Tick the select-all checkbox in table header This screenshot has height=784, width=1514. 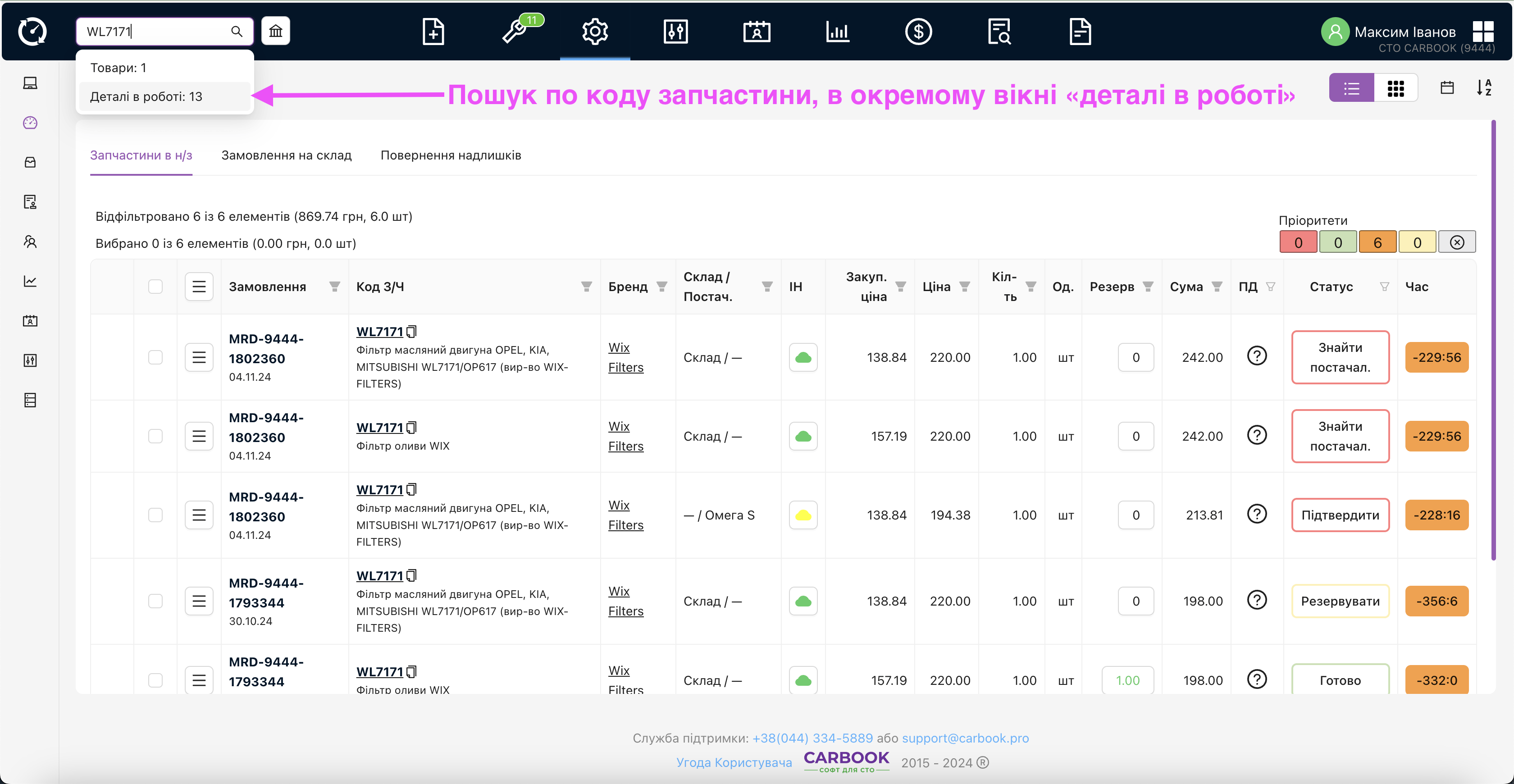point(155,287)
